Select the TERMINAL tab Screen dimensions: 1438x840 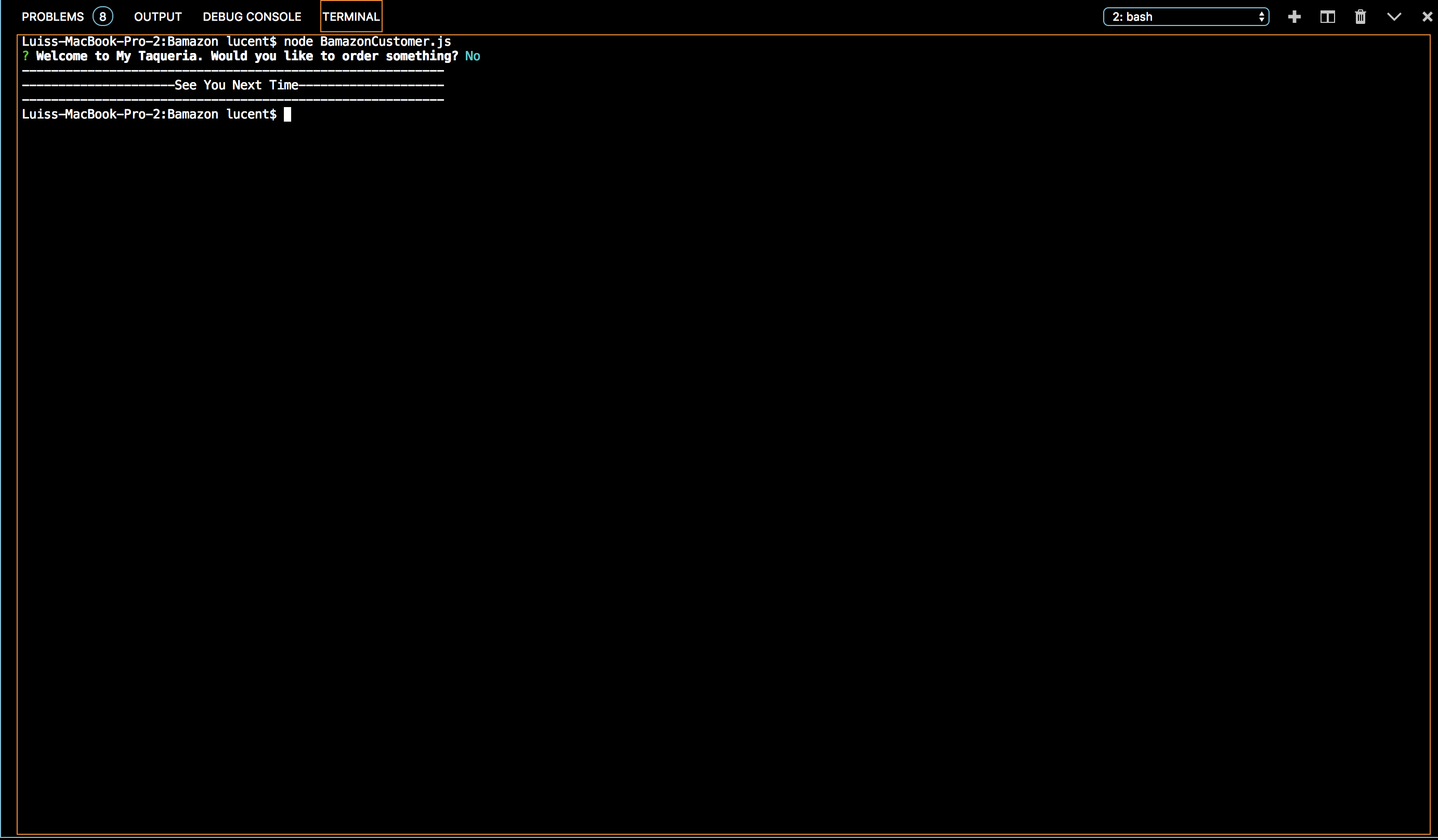[x=351, y=17]
